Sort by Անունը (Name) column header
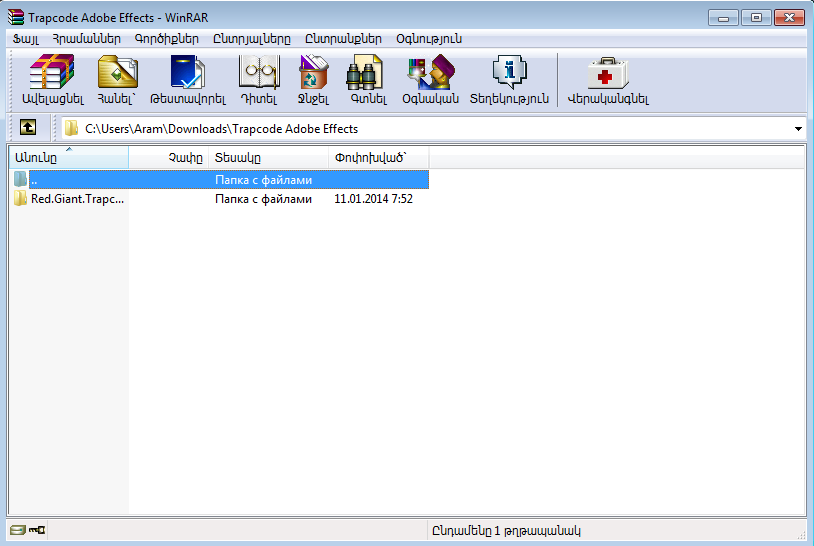 pos(69,157)
